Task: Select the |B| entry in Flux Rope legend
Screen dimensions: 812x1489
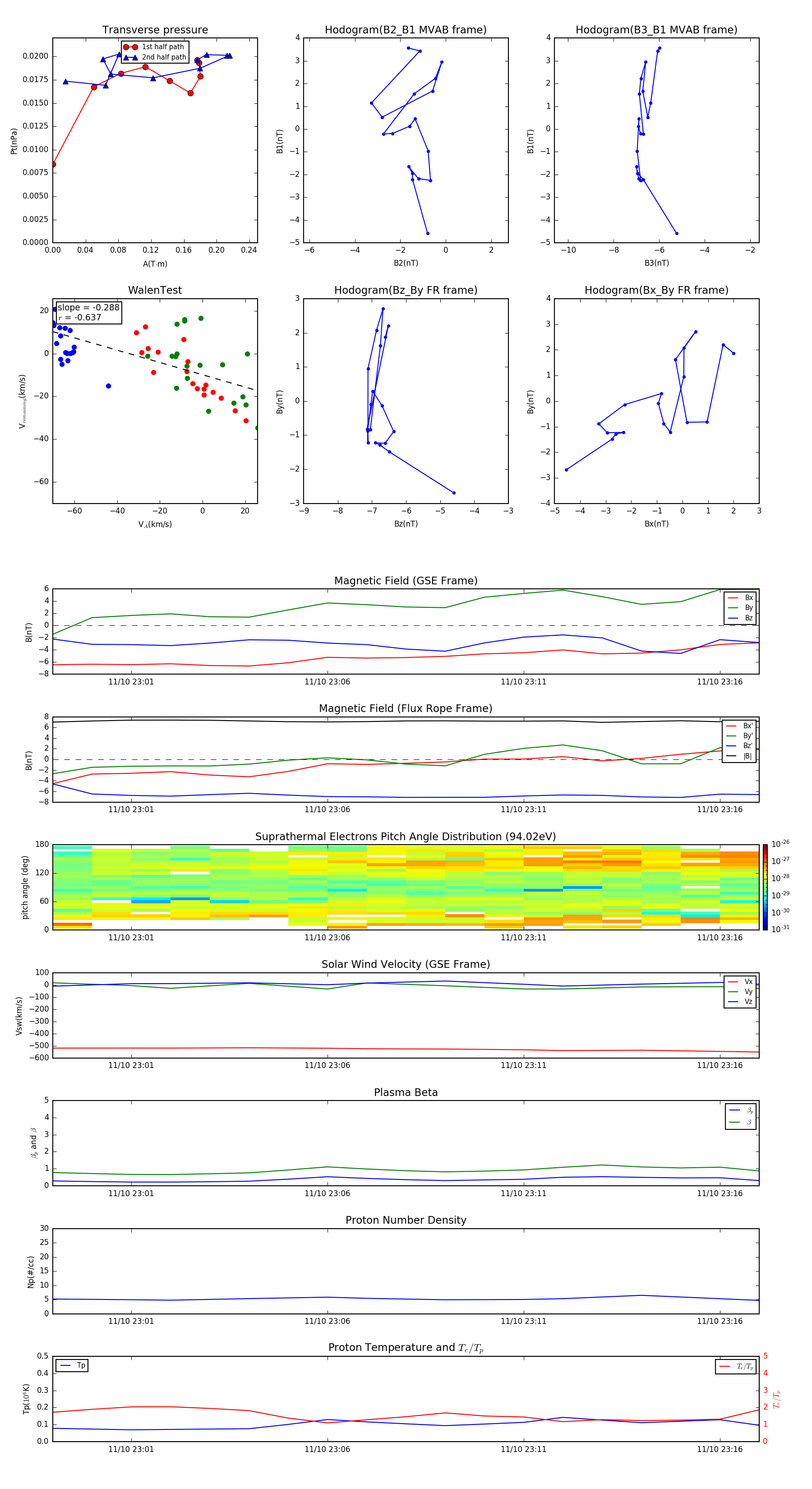Action: pyautogui.click(x=739, y=756)
